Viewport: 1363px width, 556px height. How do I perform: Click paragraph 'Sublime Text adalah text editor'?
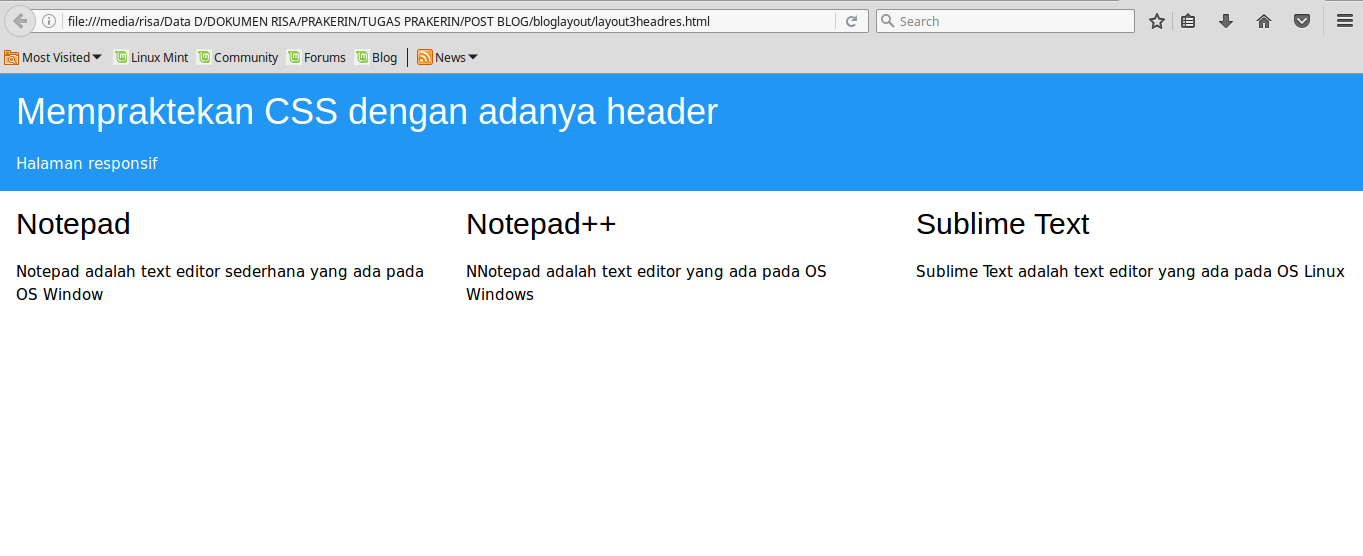(x=1130, y=271)
